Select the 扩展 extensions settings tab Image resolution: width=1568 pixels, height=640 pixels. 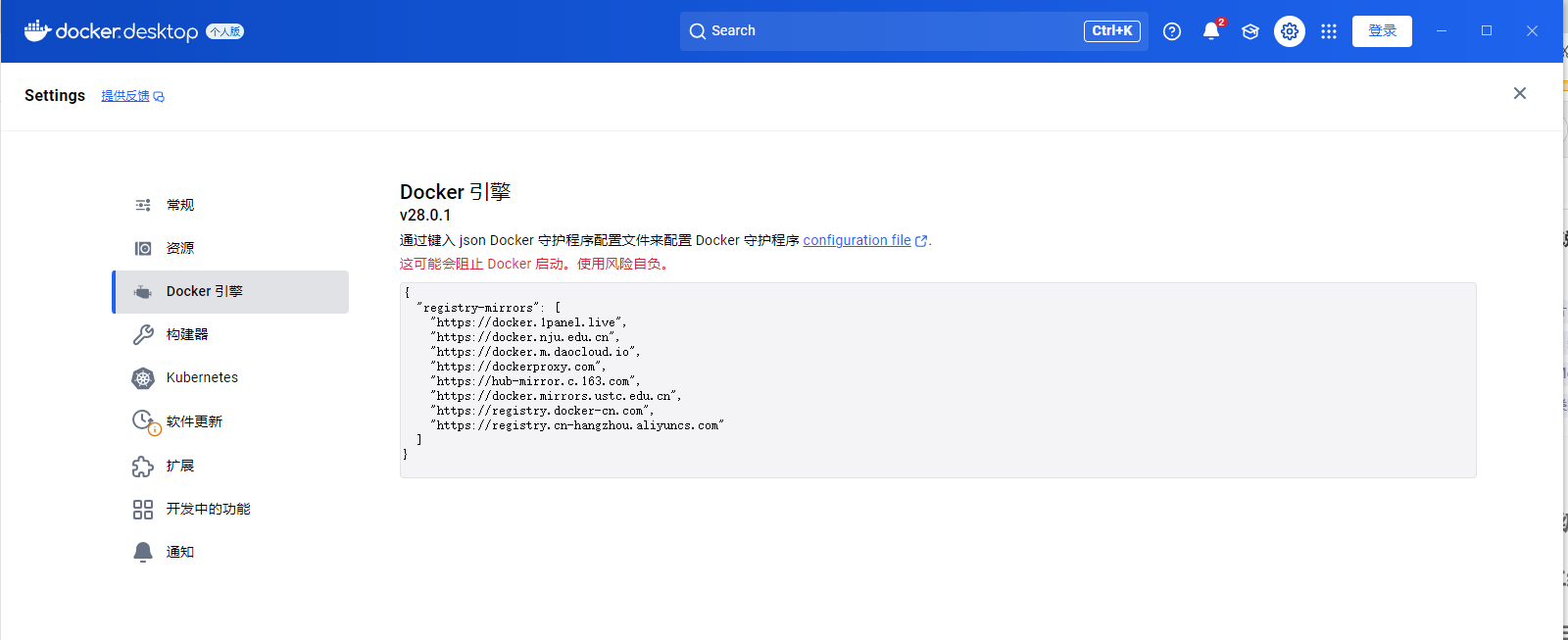coord(231,466)
